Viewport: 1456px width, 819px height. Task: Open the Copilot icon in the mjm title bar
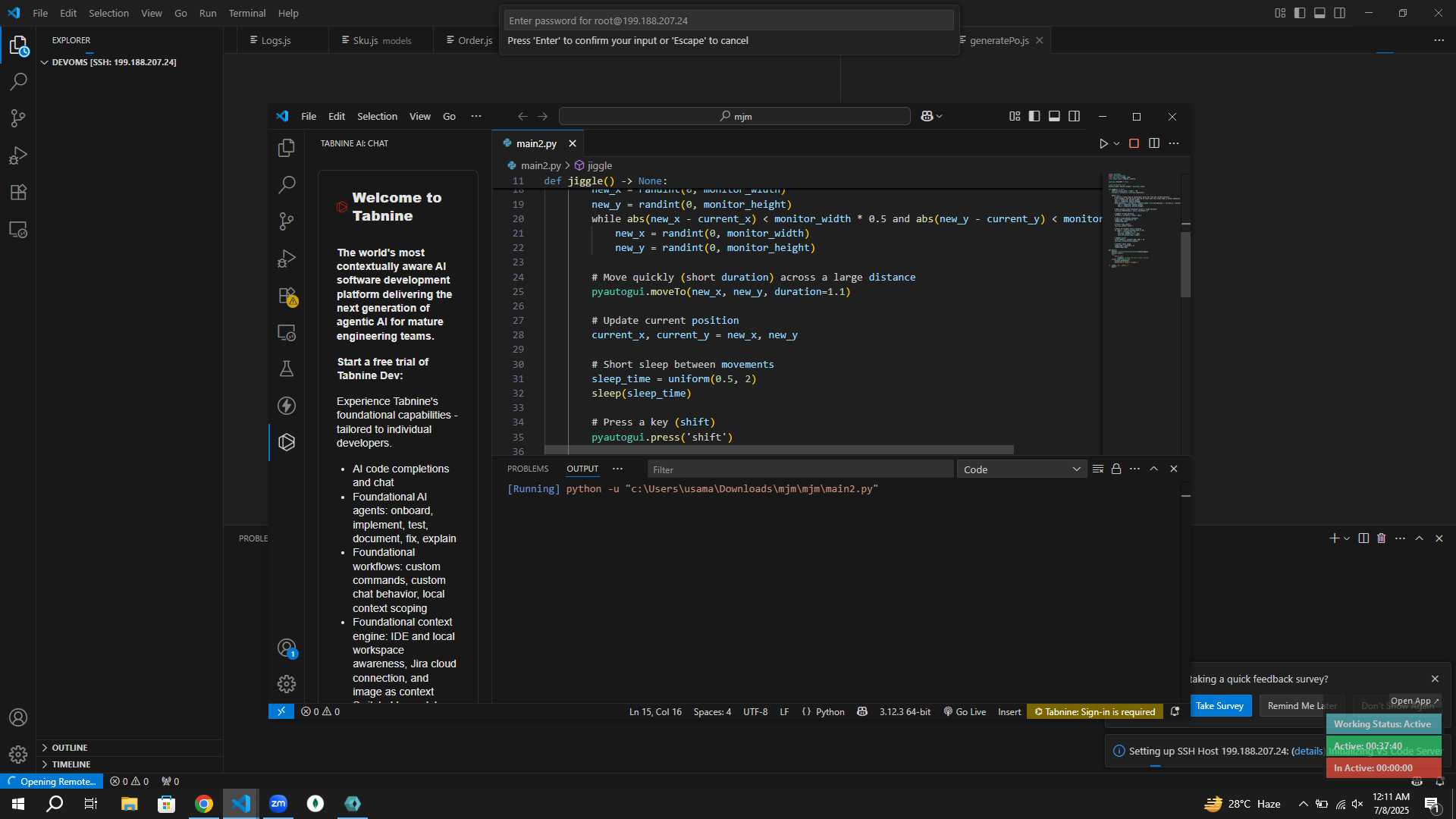click(927, 116)
